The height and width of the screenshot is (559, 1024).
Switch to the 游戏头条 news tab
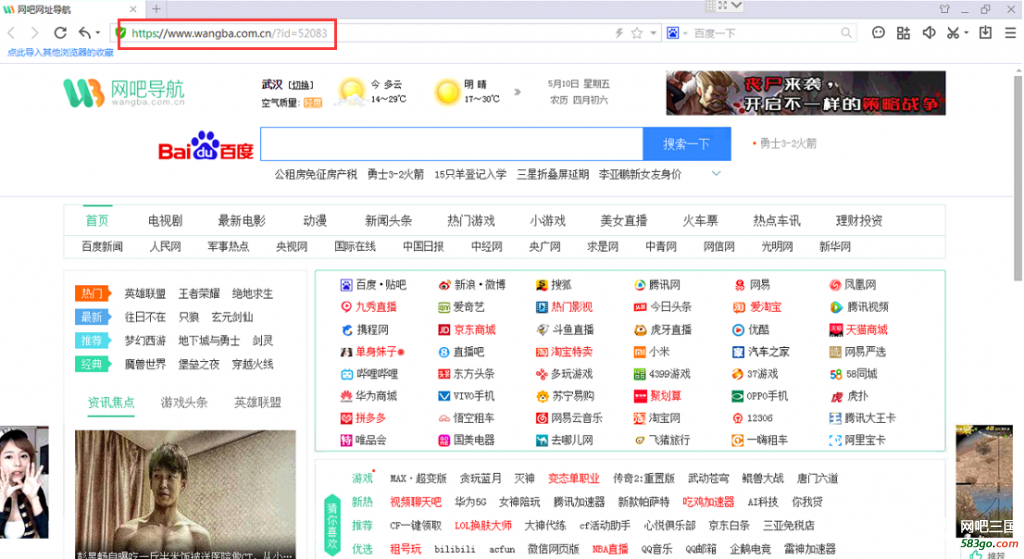pyautogui.click(x=184, y=402)
